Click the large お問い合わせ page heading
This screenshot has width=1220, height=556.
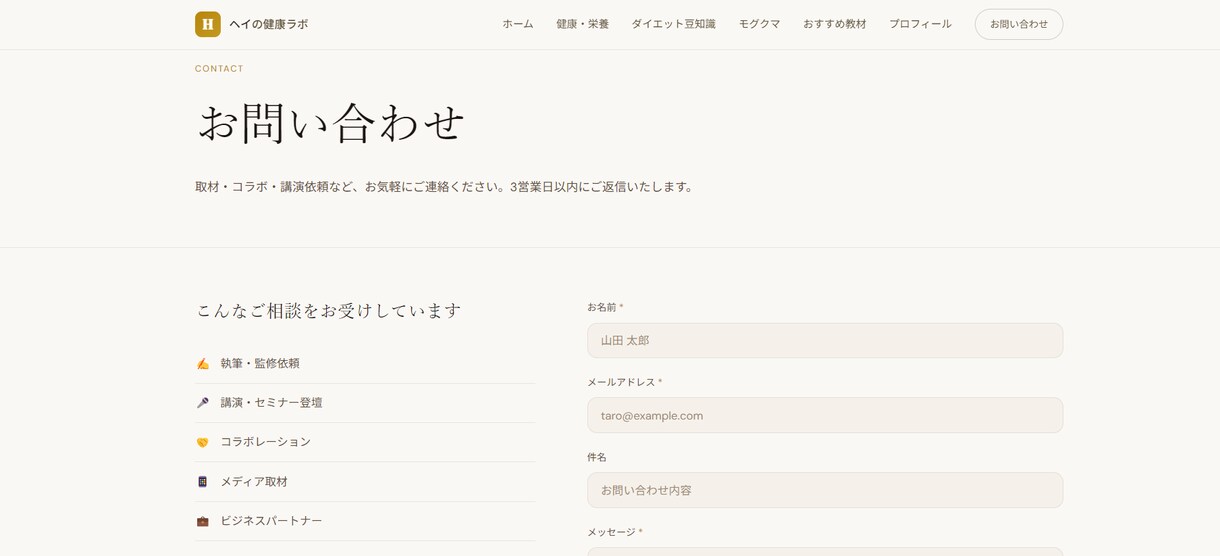coord(332,123)
